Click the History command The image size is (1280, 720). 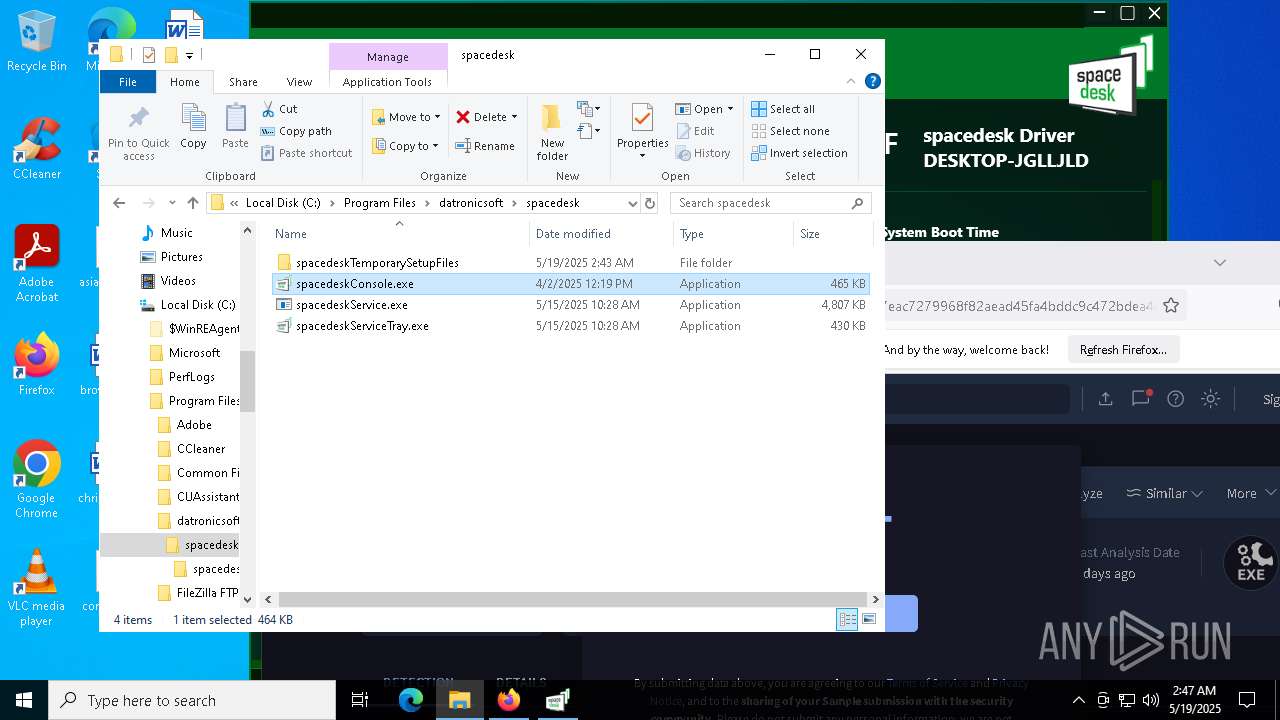point(703,153)
